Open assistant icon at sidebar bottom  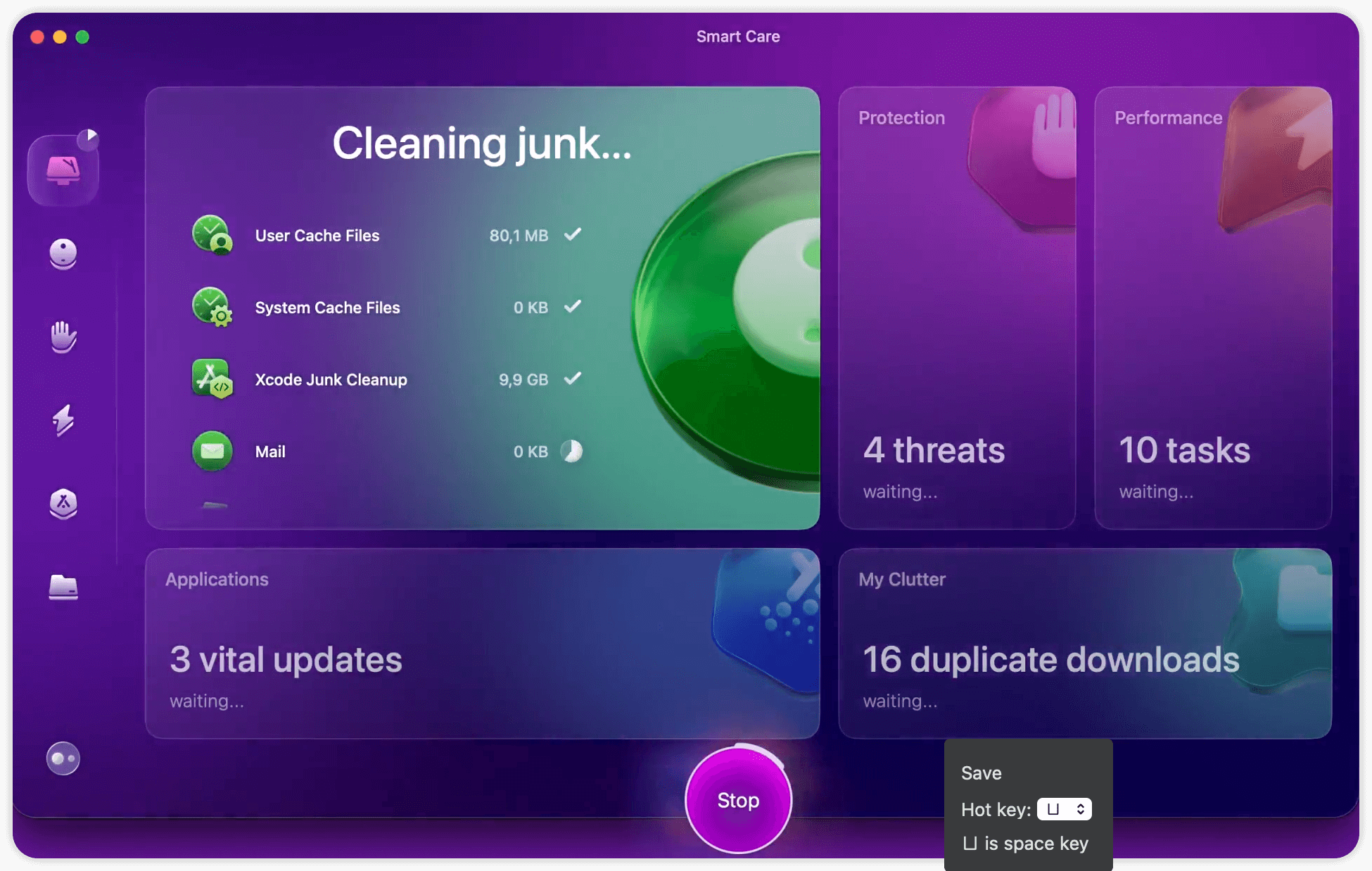[63, 758]
